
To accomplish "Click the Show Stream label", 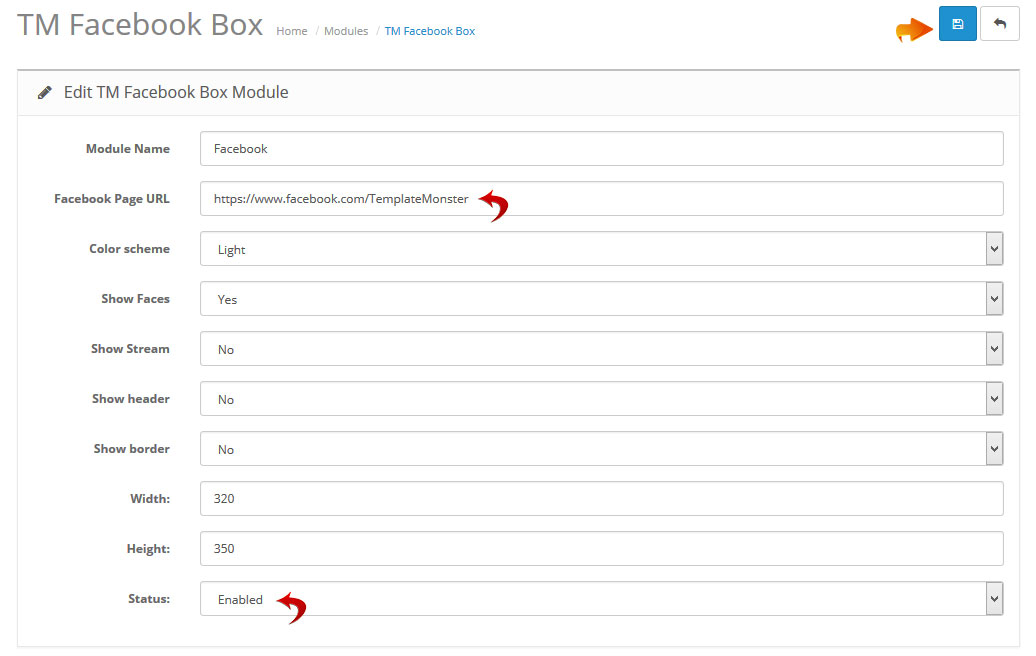I will pyautogui.click(x=130, y=349).
